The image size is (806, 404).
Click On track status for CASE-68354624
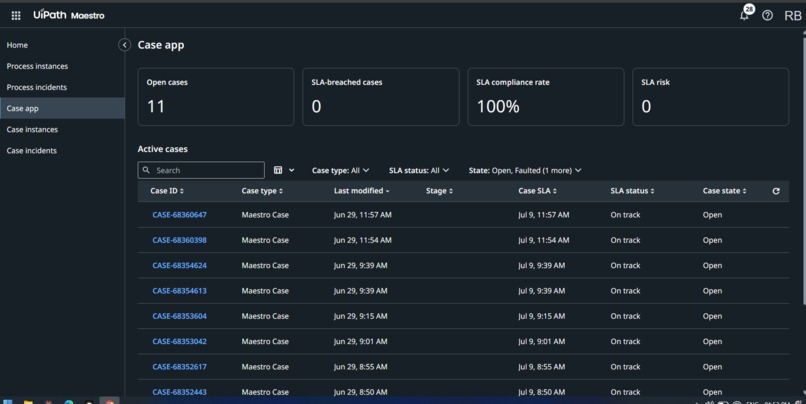coord(625,265)
